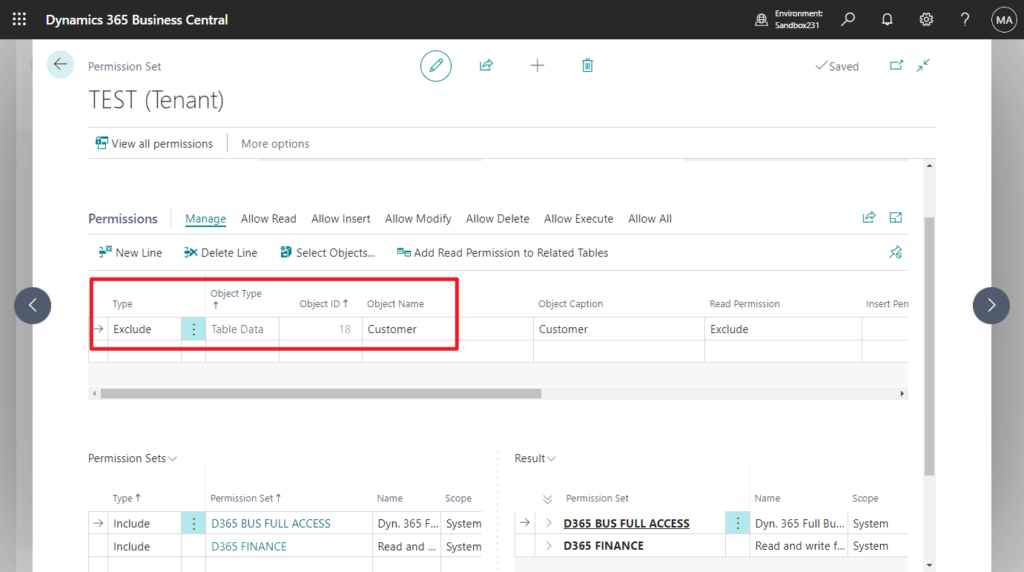The width and height of the screenshot is (1024, 572).
Task: Click the page scroll up arrow
Action: coord(929,166)
